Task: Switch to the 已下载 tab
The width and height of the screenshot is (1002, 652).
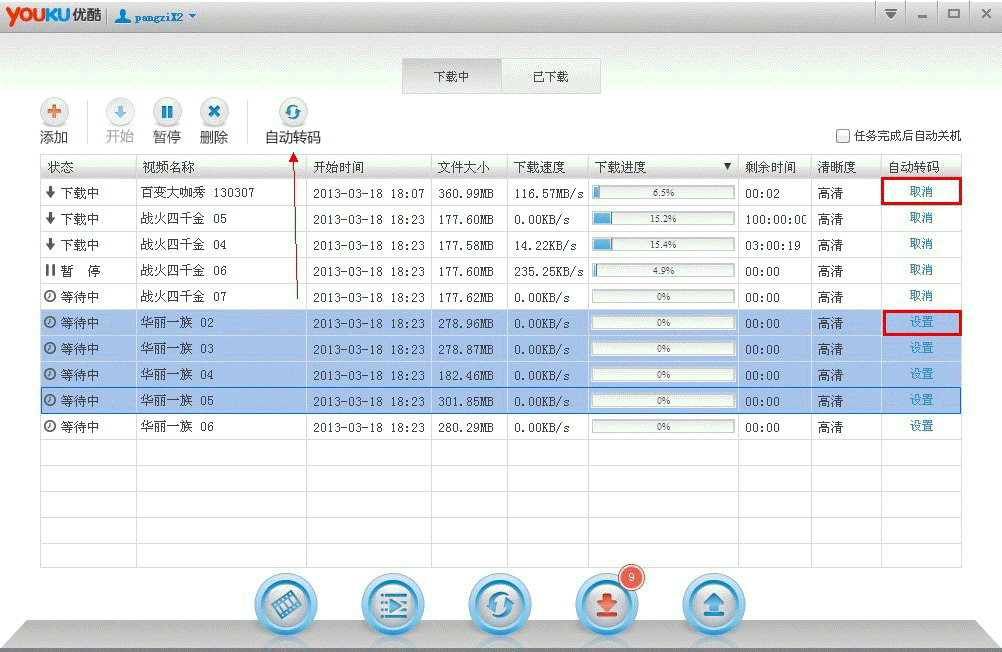Action: click(550, 77)
